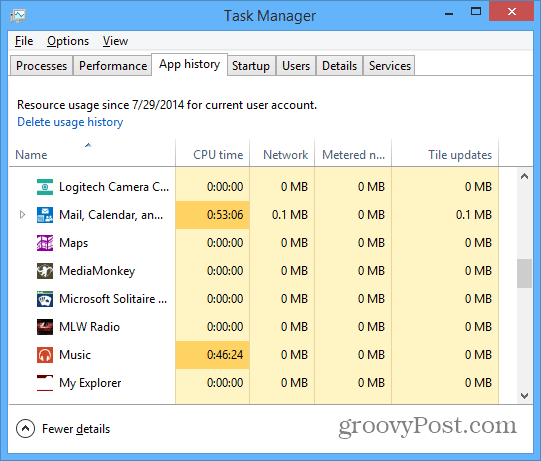Screen dimensions: 541x461
Task: Click the orange Music headphones icon
Action: (45, 355)
